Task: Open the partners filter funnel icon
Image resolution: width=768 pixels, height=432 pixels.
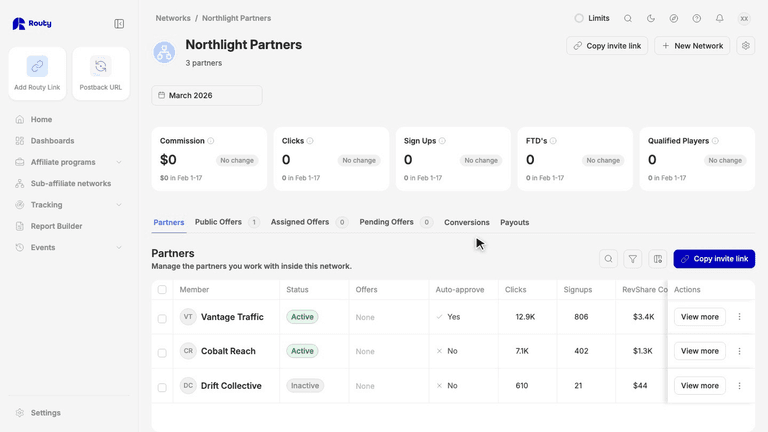Action: pyautogui.click(x=633, y=259)
